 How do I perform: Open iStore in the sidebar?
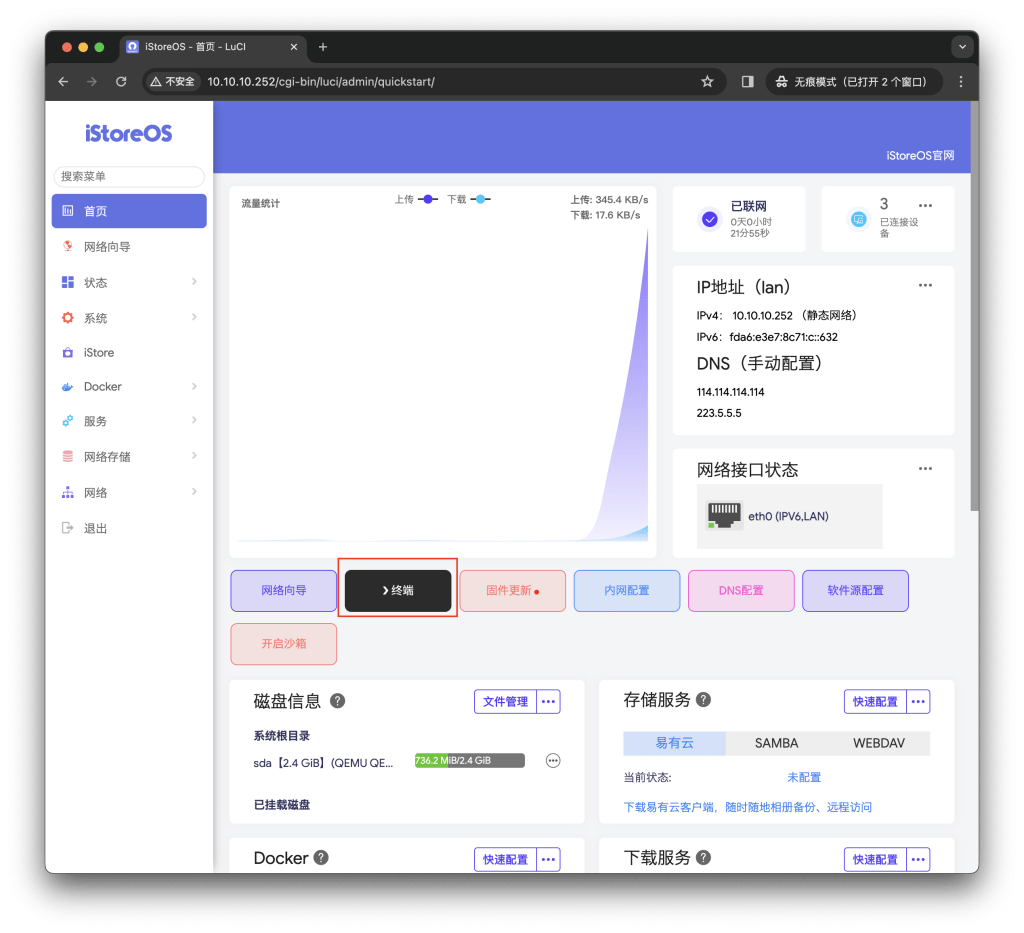[129, 353]
